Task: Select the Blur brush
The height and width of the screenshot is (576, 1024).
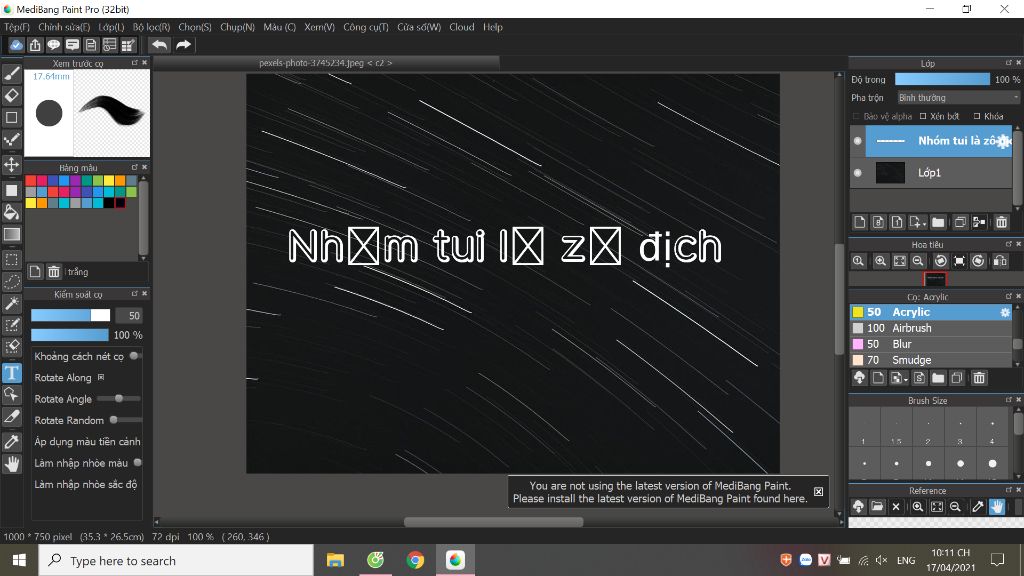Action: [931, 344]
